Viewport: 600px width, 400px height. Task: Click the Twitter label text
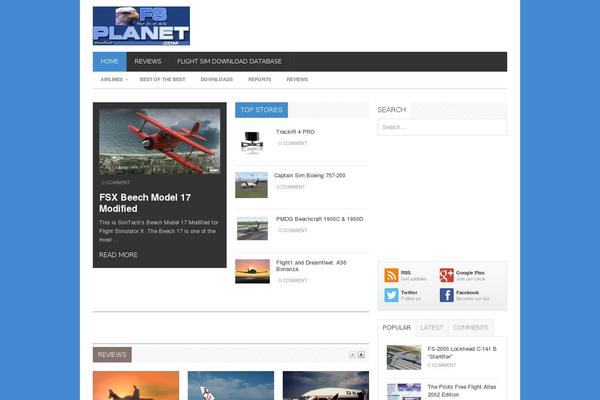coord(409,292)
